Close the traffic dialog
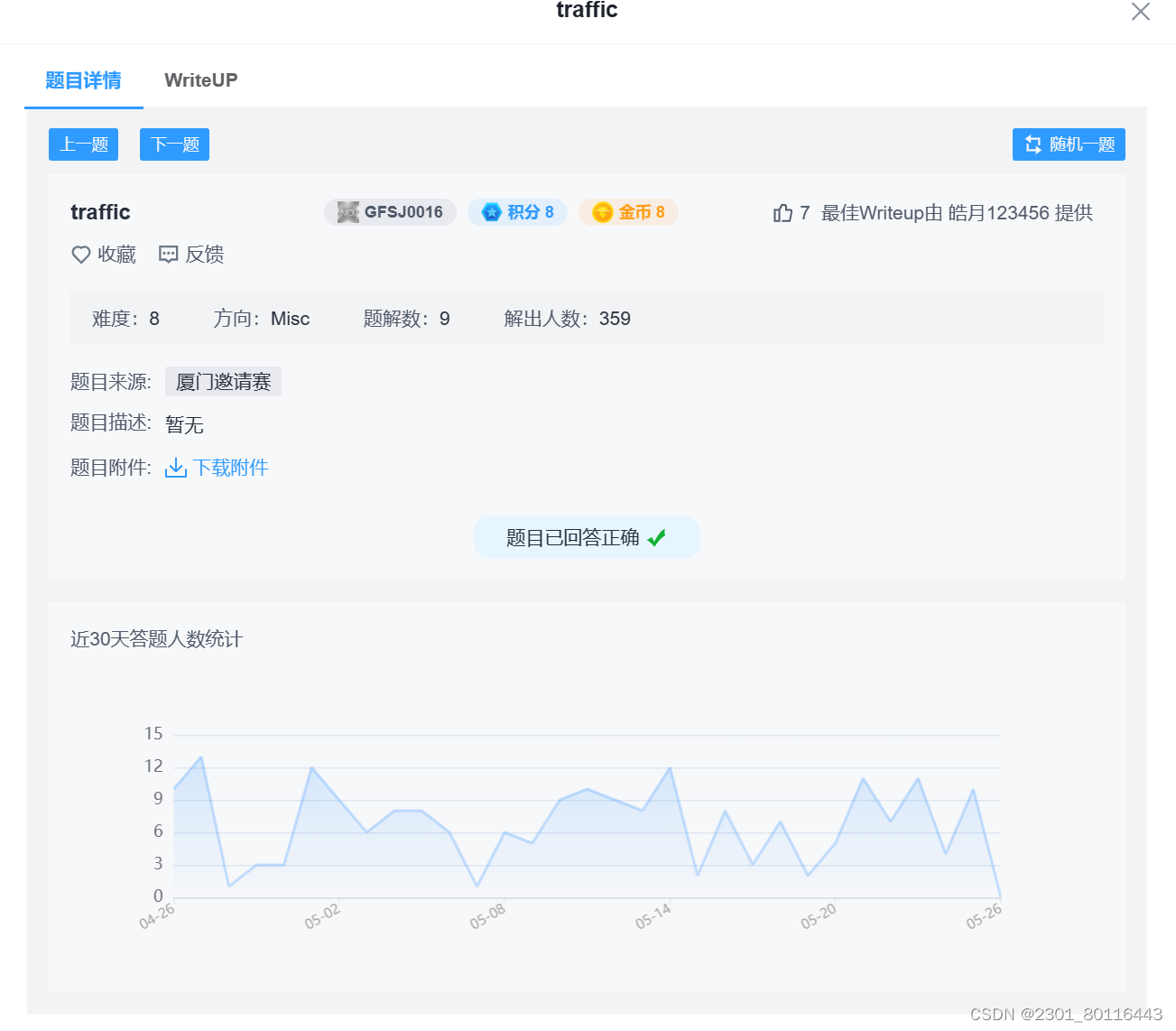1176x1031 pixels. (1140, 12)
